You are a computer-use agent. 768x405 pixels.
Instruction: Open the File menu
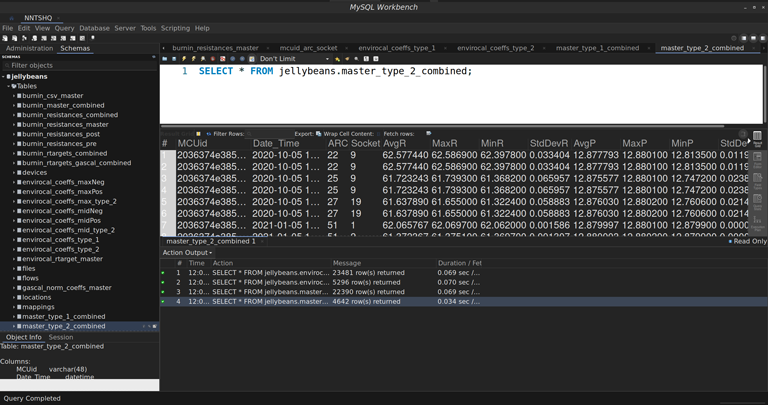pyautogui.click(x=7, y=28)
